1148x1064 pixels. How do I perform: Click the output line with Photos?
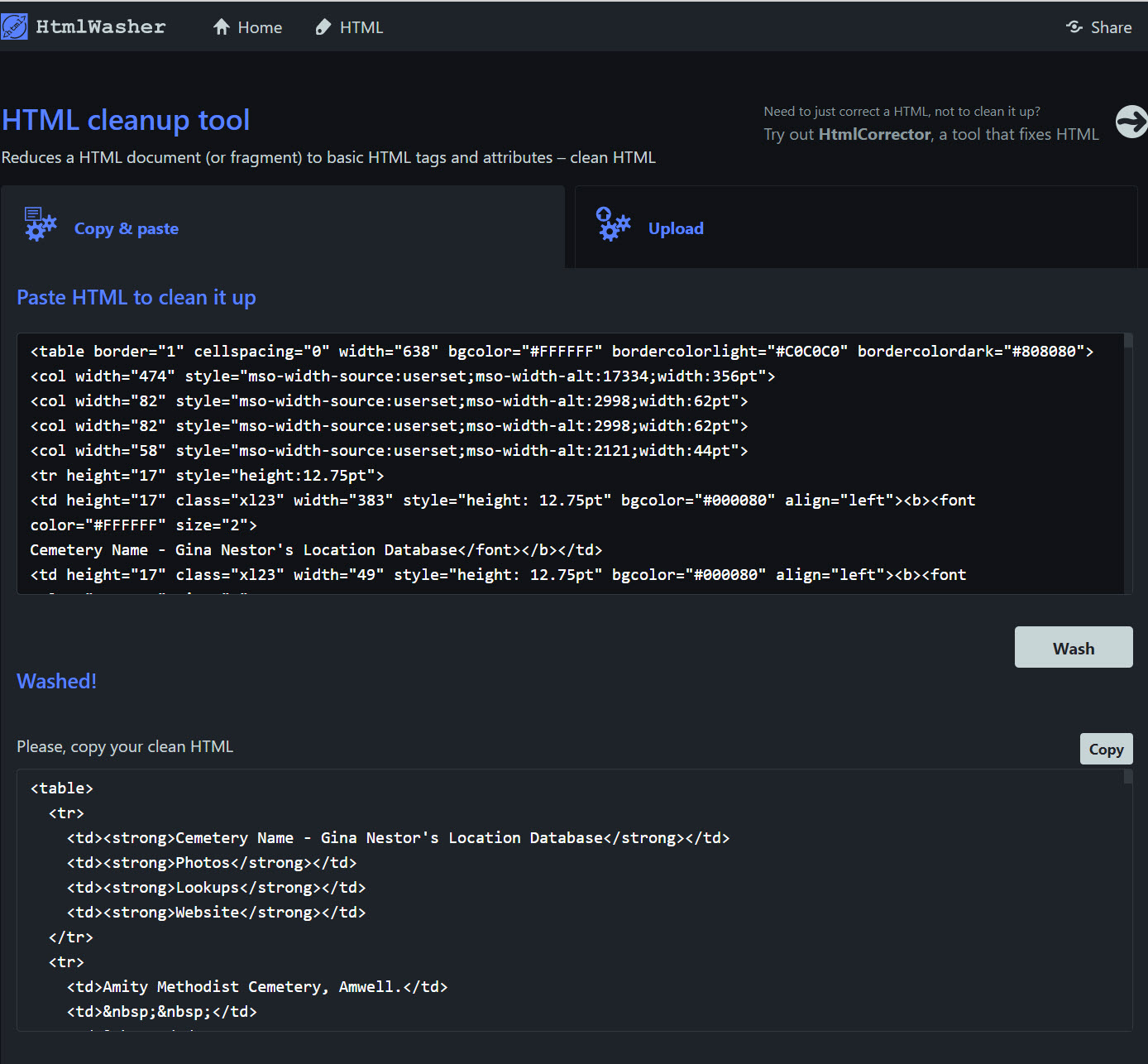[x=212, y=862]
